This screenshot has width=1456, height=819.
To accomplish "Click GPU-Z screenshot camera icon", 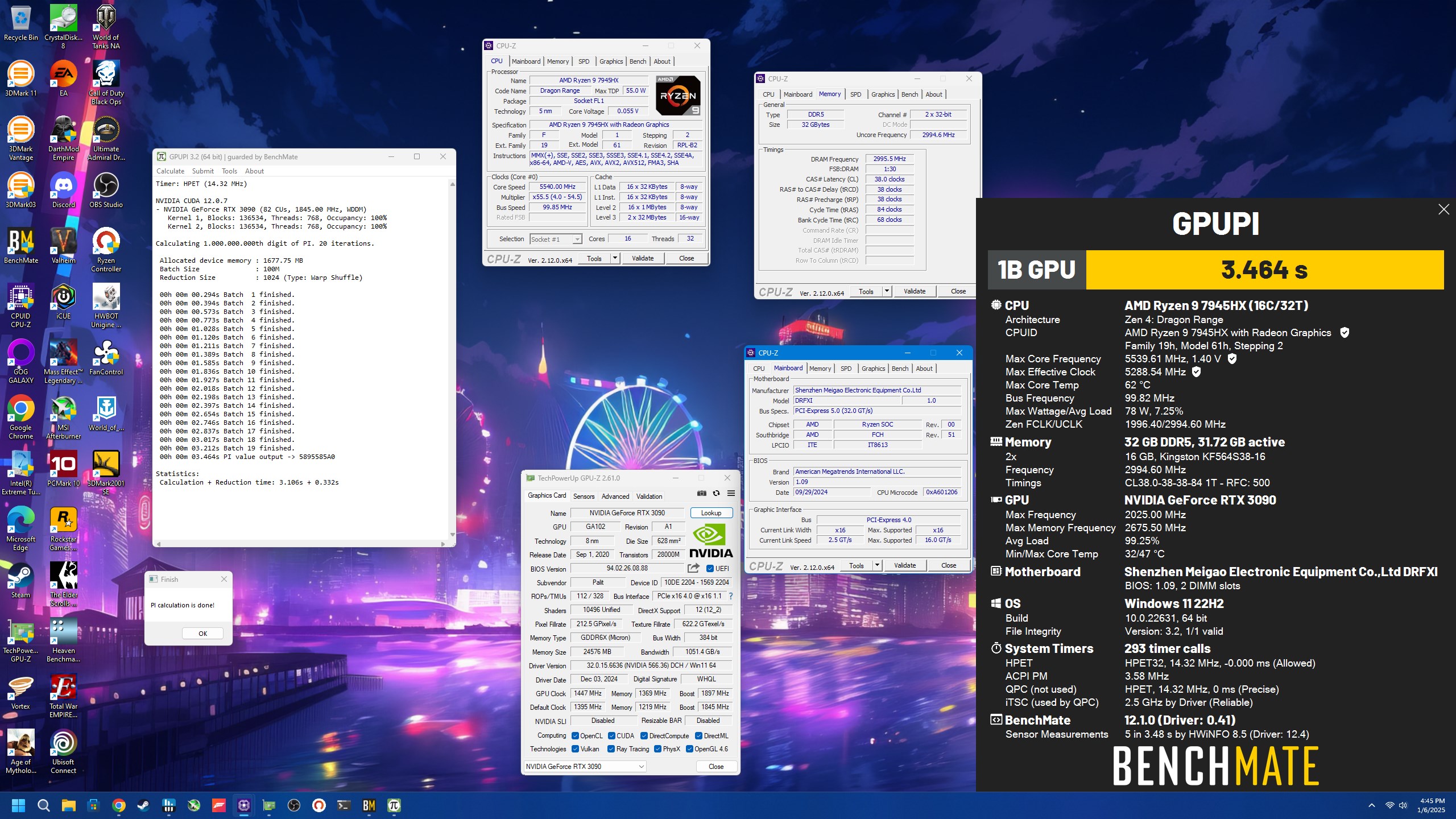I will click(x=702, y=493).
